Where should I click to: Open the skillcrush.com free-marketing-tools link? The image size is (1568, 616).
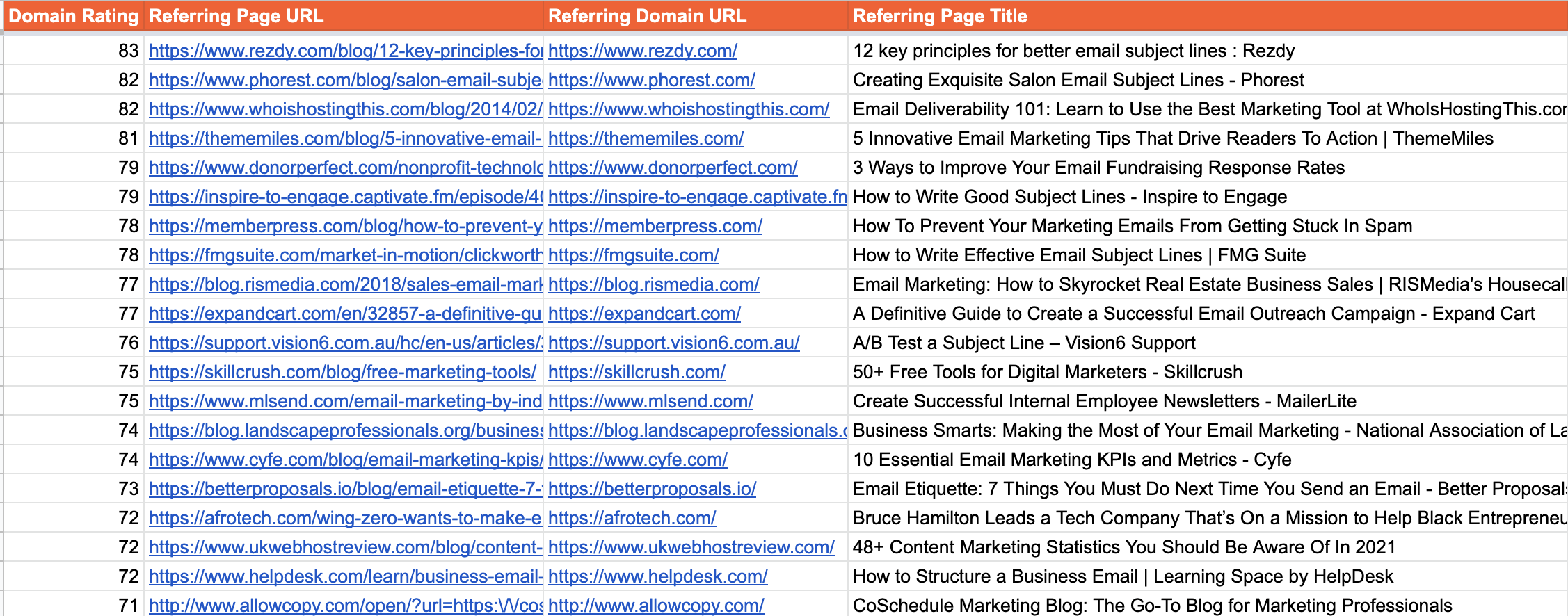[342, 372]
